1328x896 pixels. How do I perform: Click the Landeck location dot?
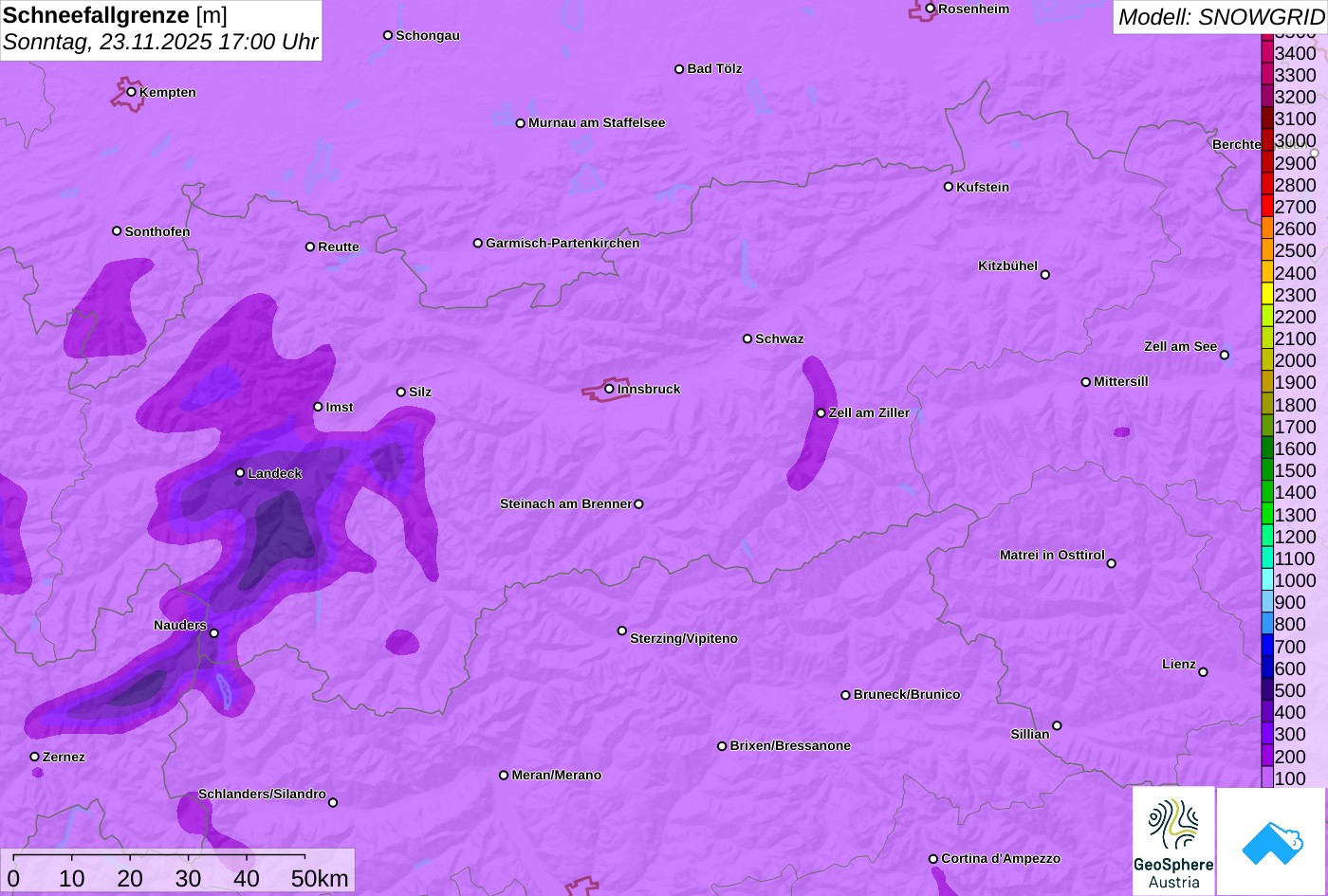[240, 472]
